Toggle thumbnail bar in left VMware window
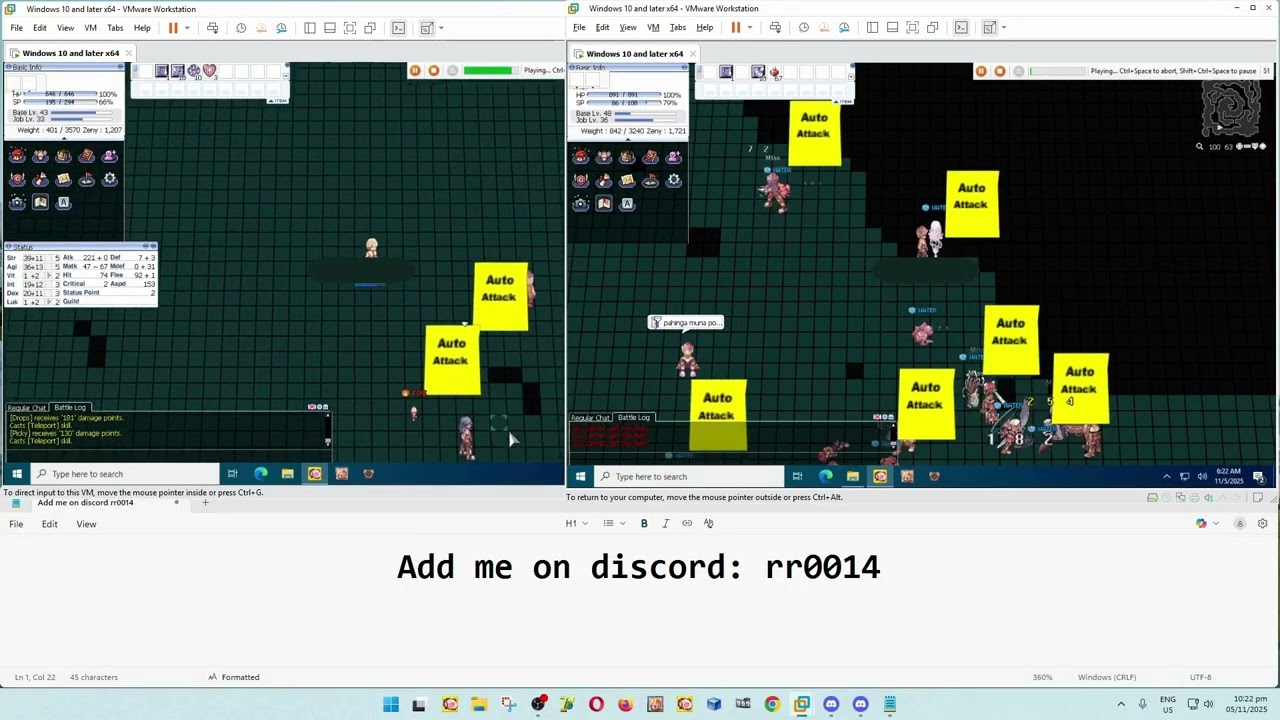The height and width of the screenshot is (720, 1280). (x=330, y=28)
